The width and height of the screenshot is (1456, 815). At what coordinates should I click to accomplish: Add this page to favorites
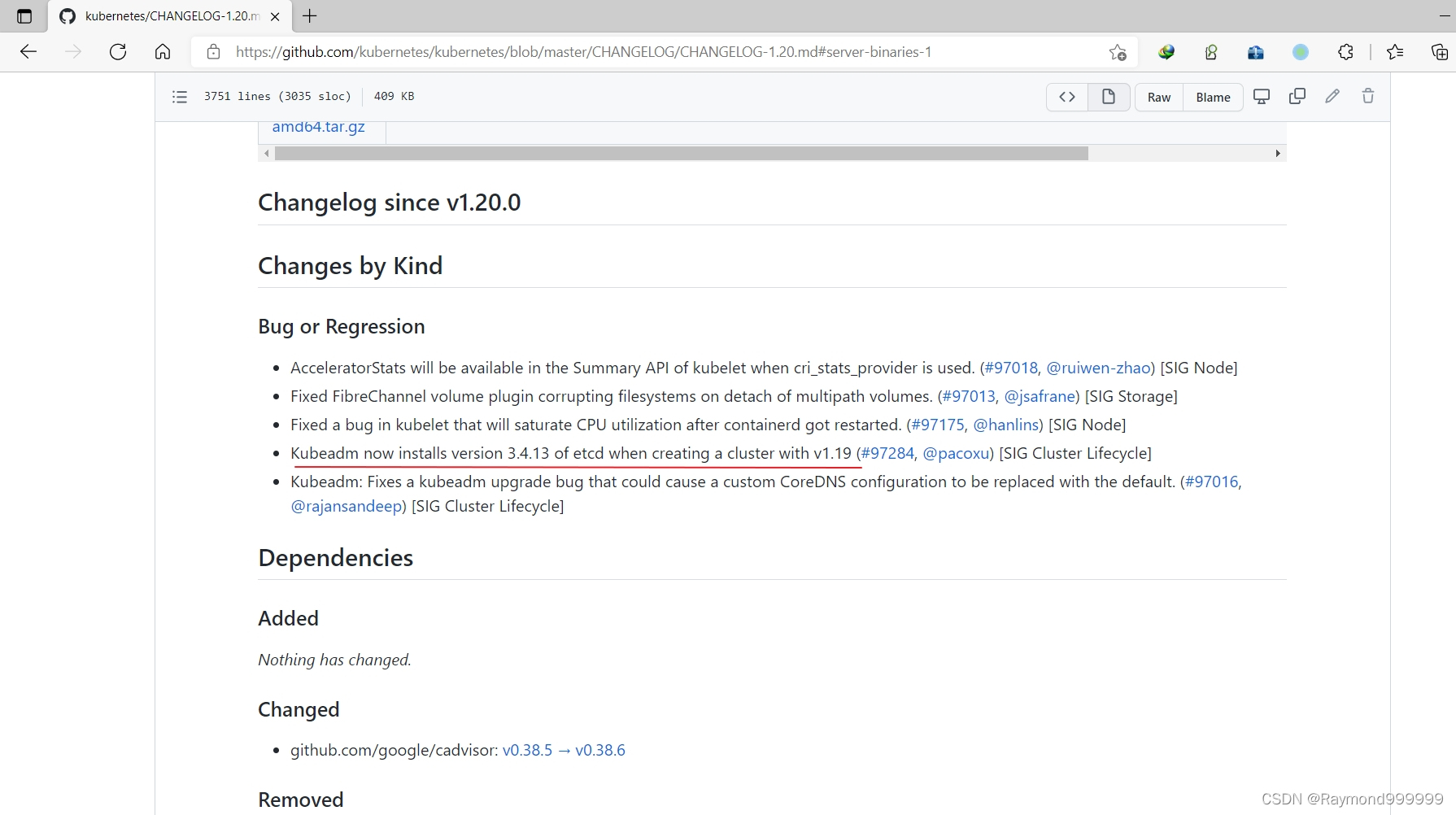1118,52
